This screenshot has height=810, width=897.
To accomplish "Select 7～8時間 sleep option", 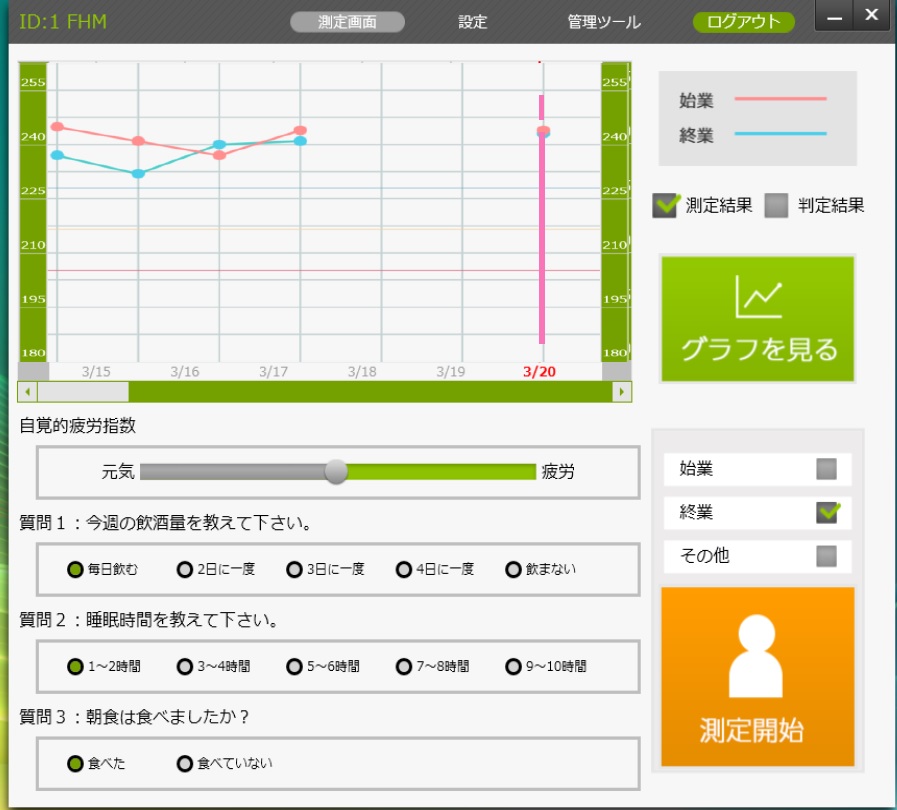I will tap(404, 666).
